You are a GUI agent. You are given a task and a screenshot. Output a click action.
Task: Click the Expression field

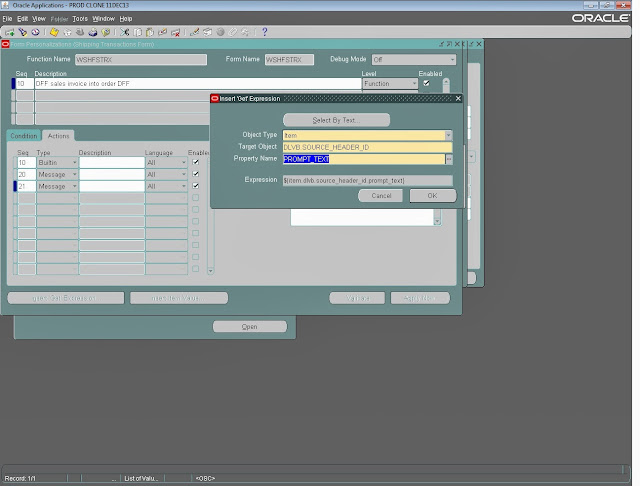coord(367,180)
